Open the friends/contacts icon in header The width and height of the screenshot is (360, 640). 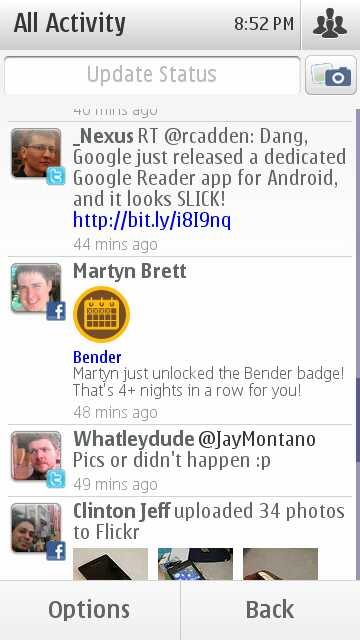330,24
